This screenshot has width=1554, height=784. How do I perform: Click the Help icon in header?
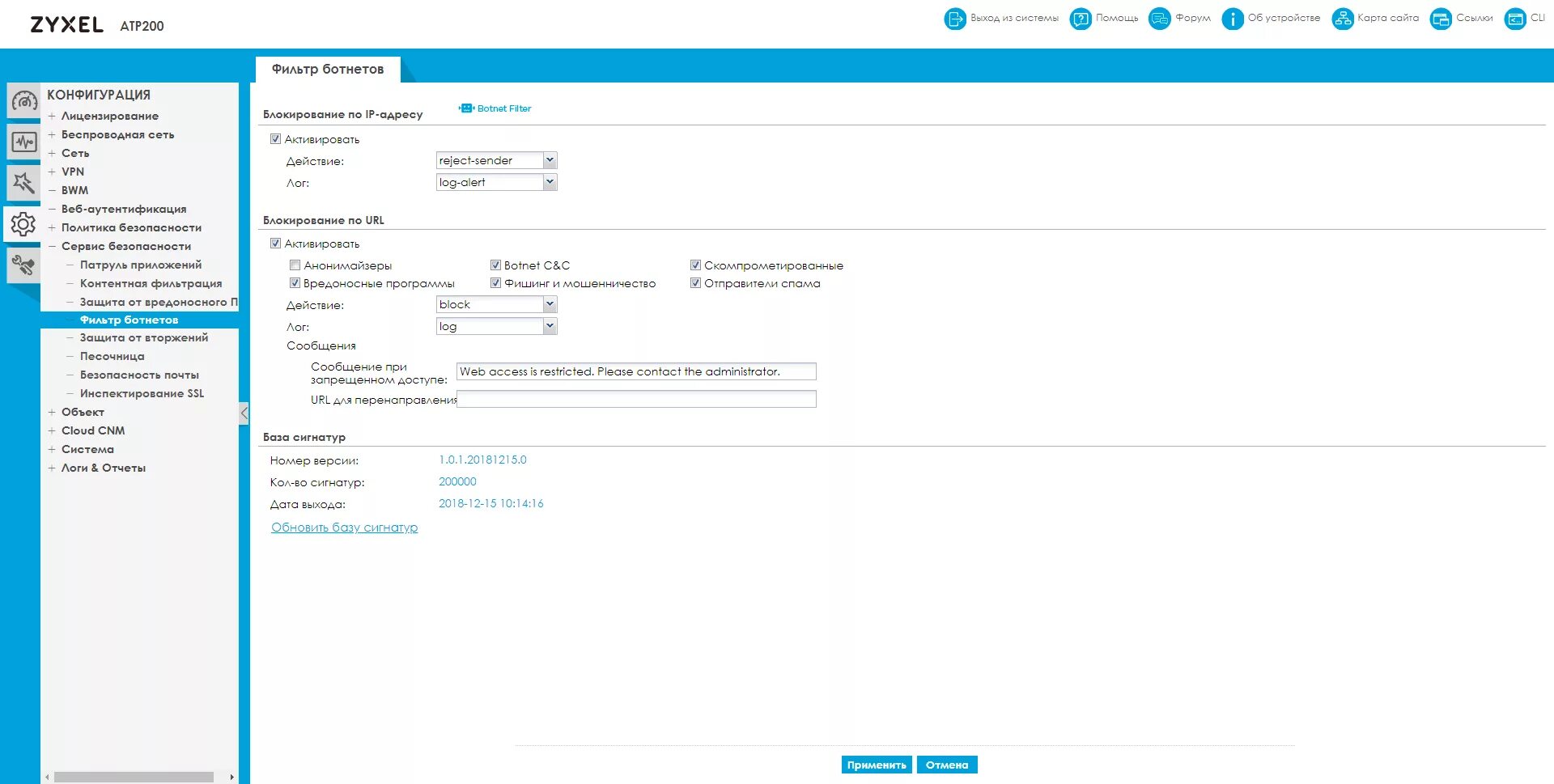pos(1081,19)
